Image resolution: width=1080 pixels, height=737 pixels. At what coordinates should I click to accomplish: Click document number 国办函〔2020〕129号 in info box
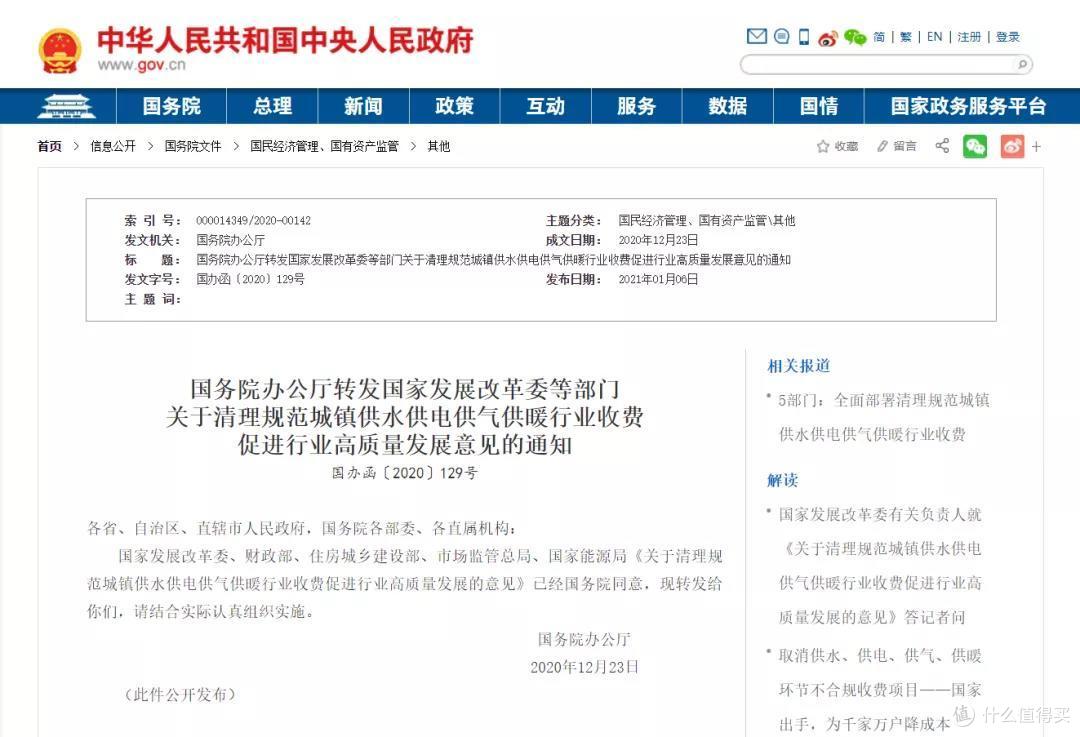click(x=250, y=279)
